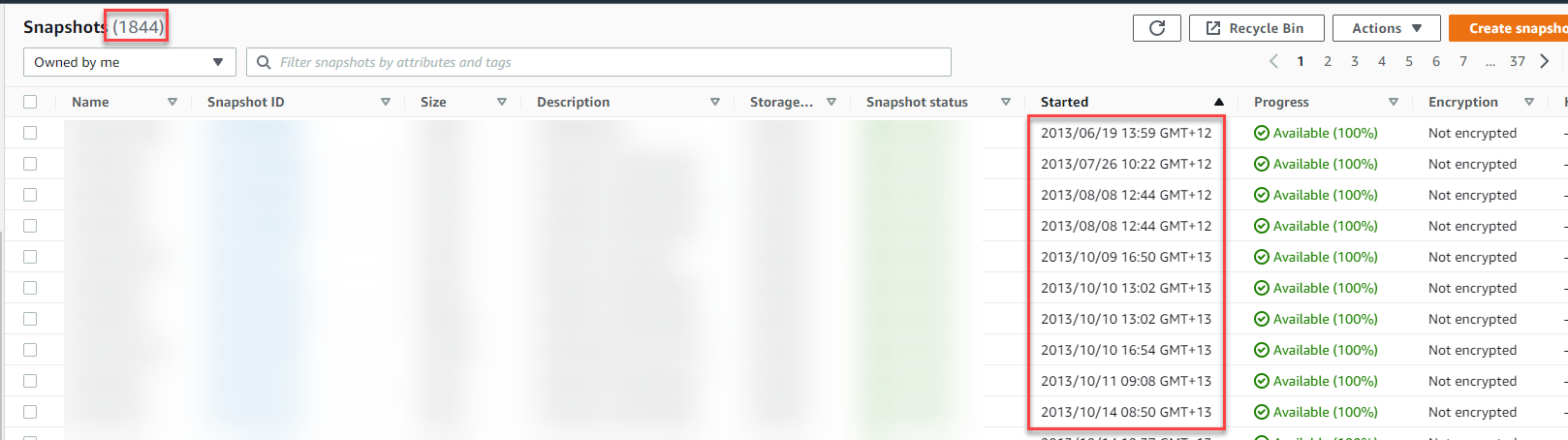Click the refresh snapshots icon button
Viewport: 1568px width, 440px height.
click(1156, 28)
